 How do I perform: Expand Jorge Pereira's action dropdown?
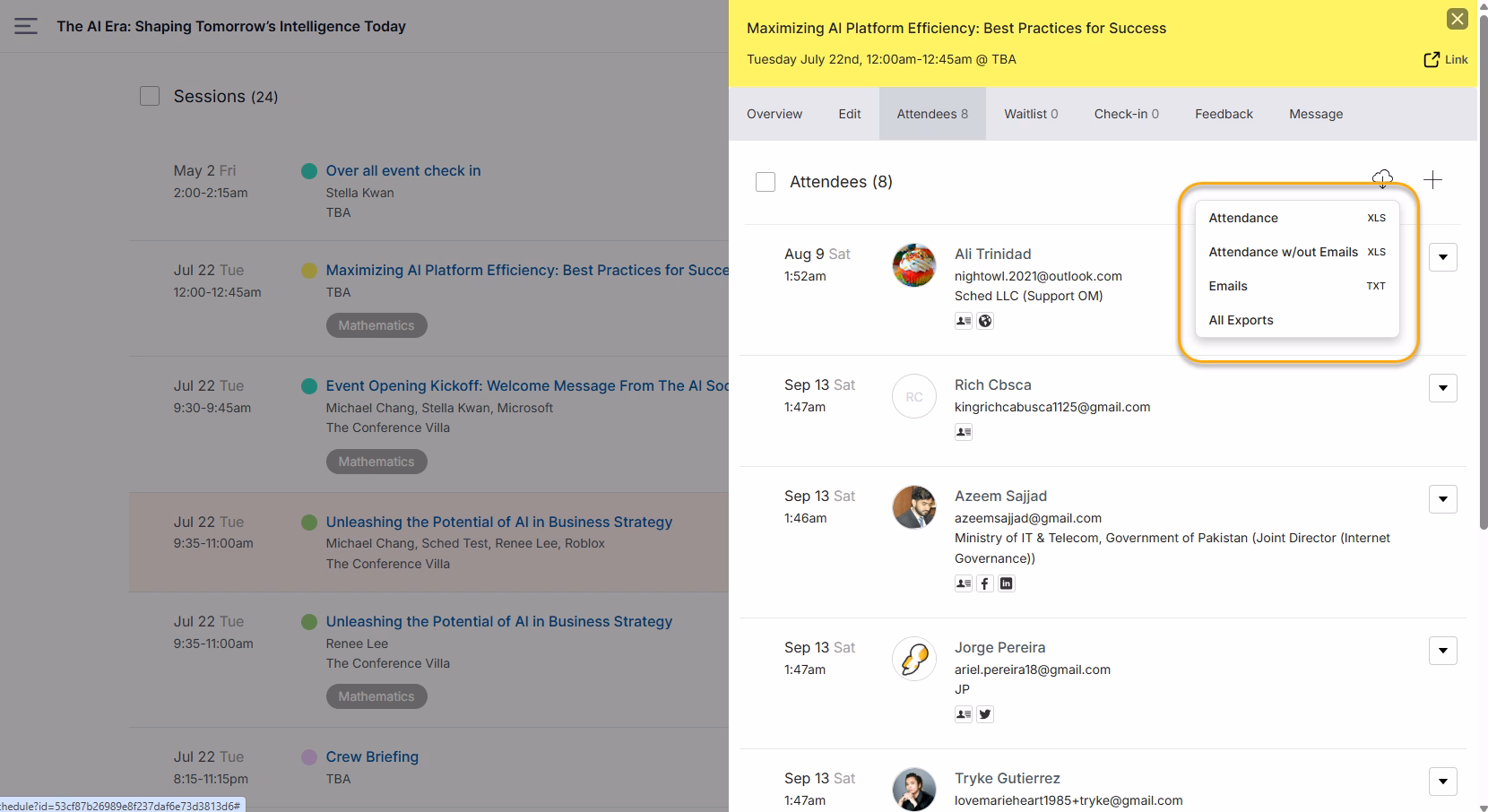pos(1443,651)
